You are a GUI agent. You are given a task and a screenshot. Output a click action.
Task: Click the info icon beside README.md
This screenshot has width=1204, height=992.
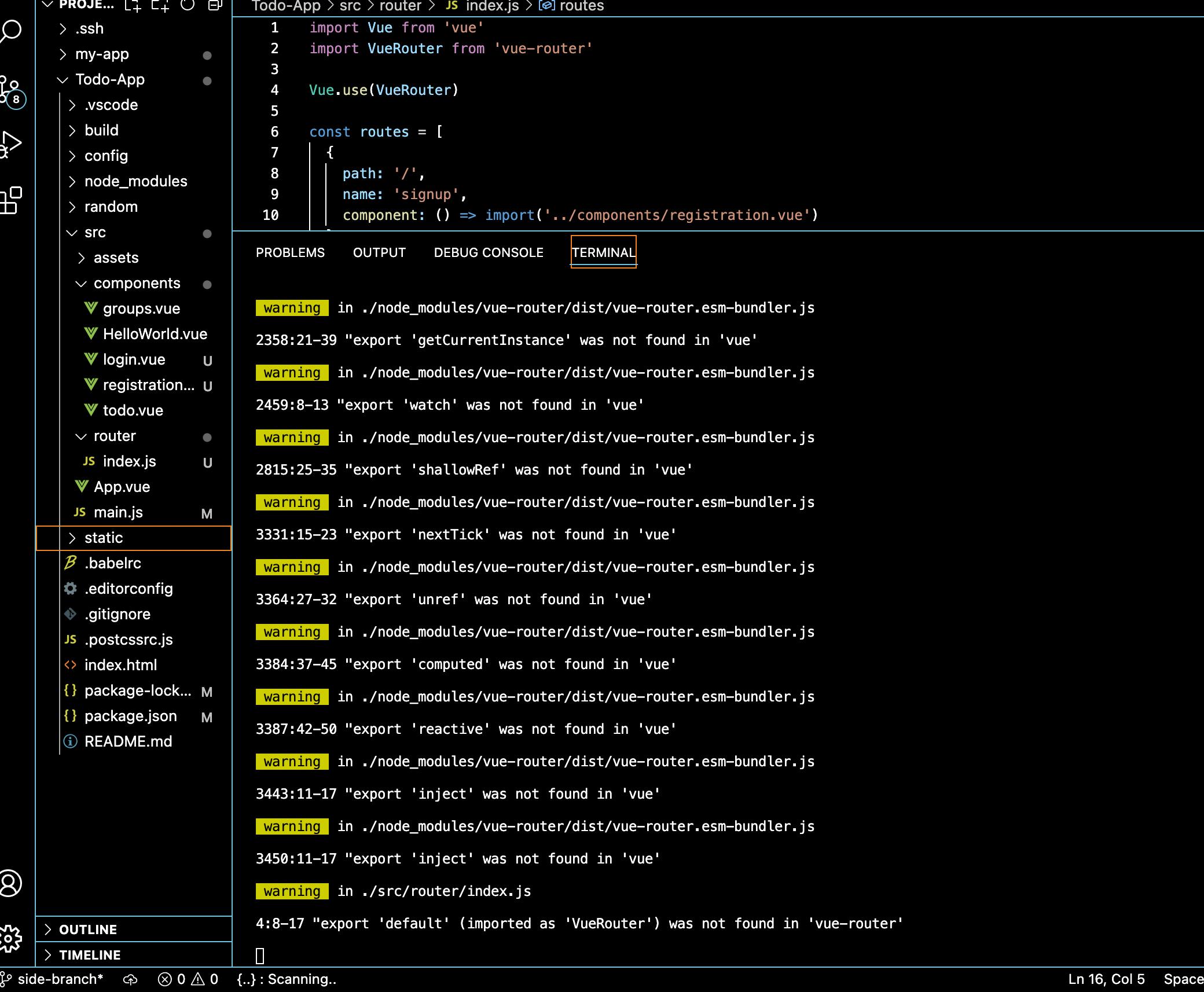[71, 741]
